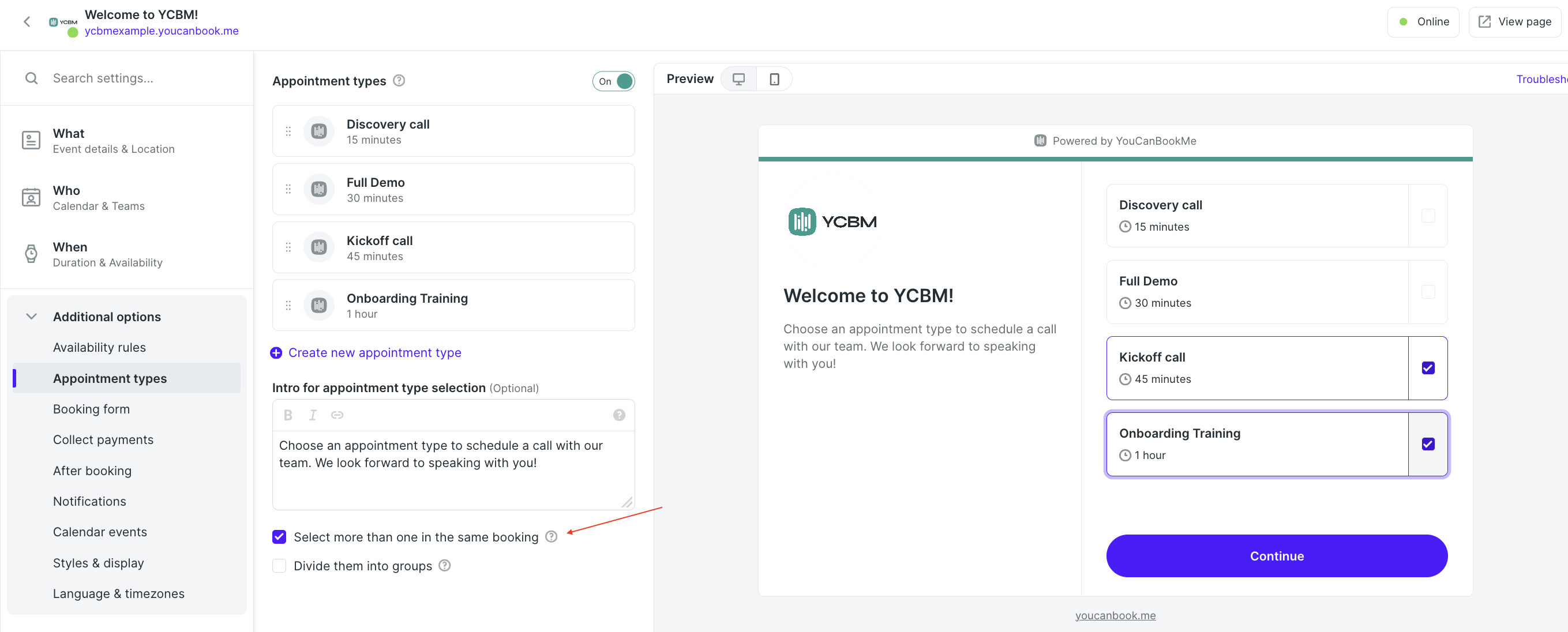Uncheck Select more than one in same booking

tap(279, 537)
